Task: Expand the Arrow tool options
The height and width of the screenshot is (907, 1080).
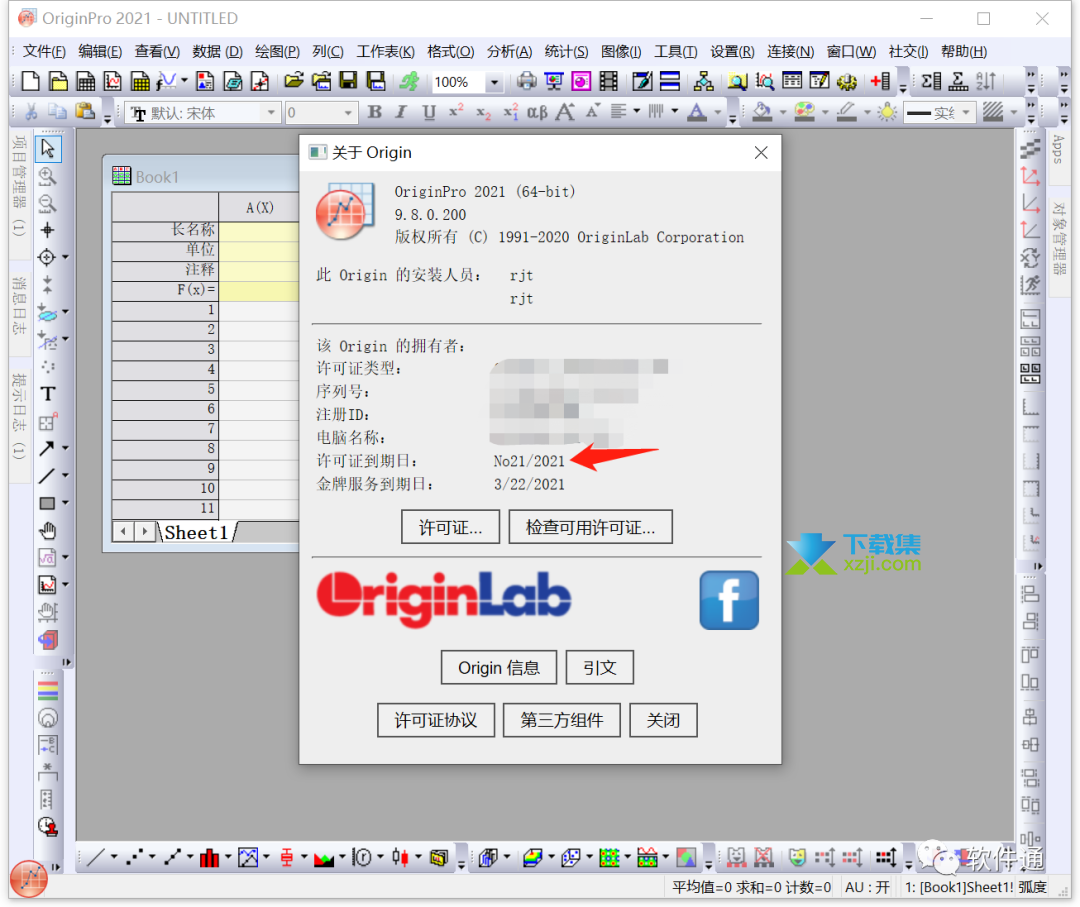Action: (x=65, y=448)
